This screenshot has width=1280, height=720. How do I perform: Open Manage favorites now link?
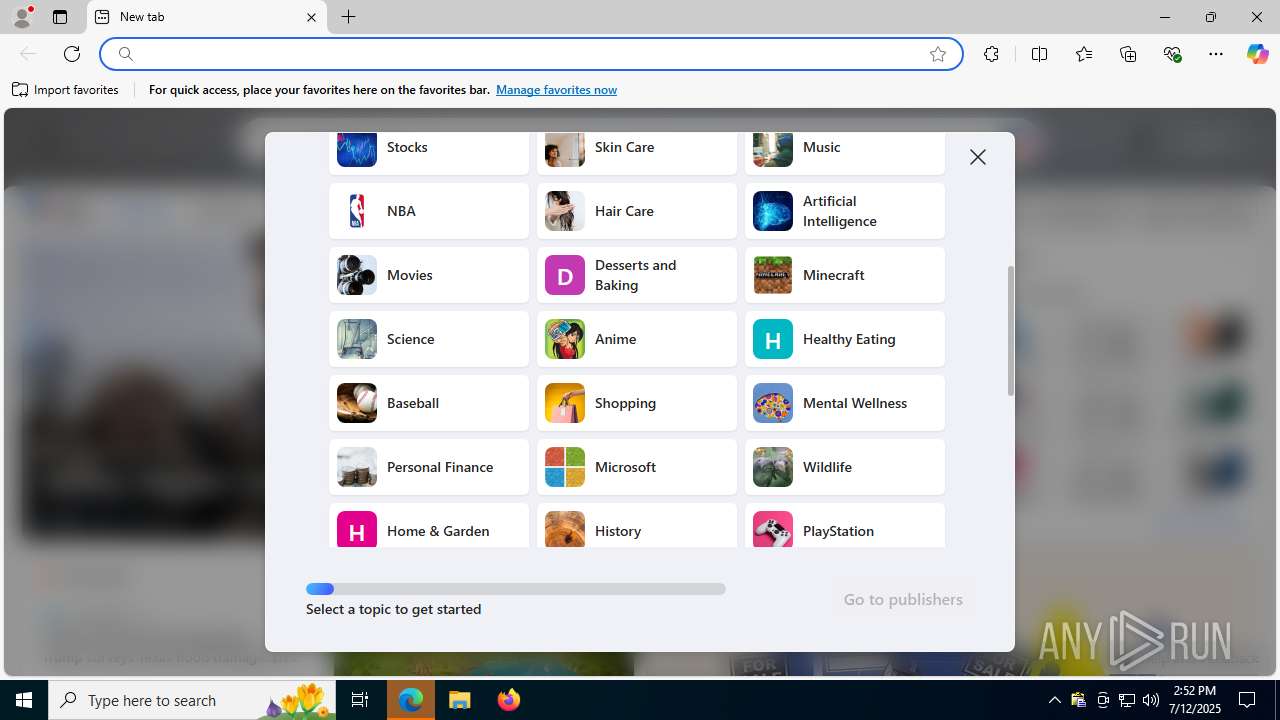click(556, 90)
